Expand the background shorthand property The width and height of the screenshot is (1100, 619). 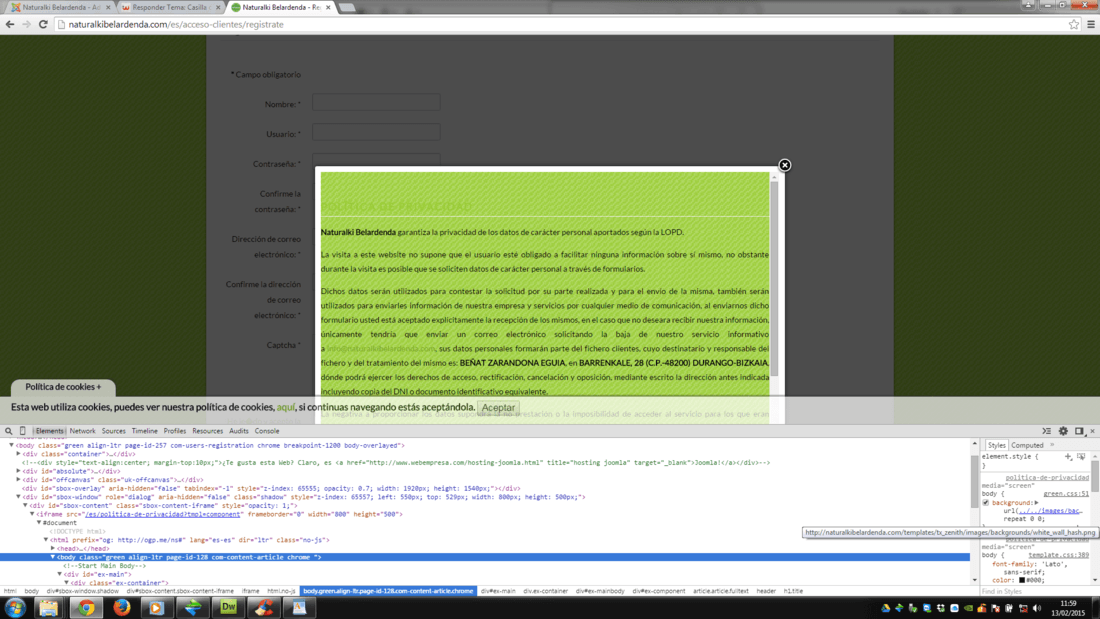[1036, 502]
